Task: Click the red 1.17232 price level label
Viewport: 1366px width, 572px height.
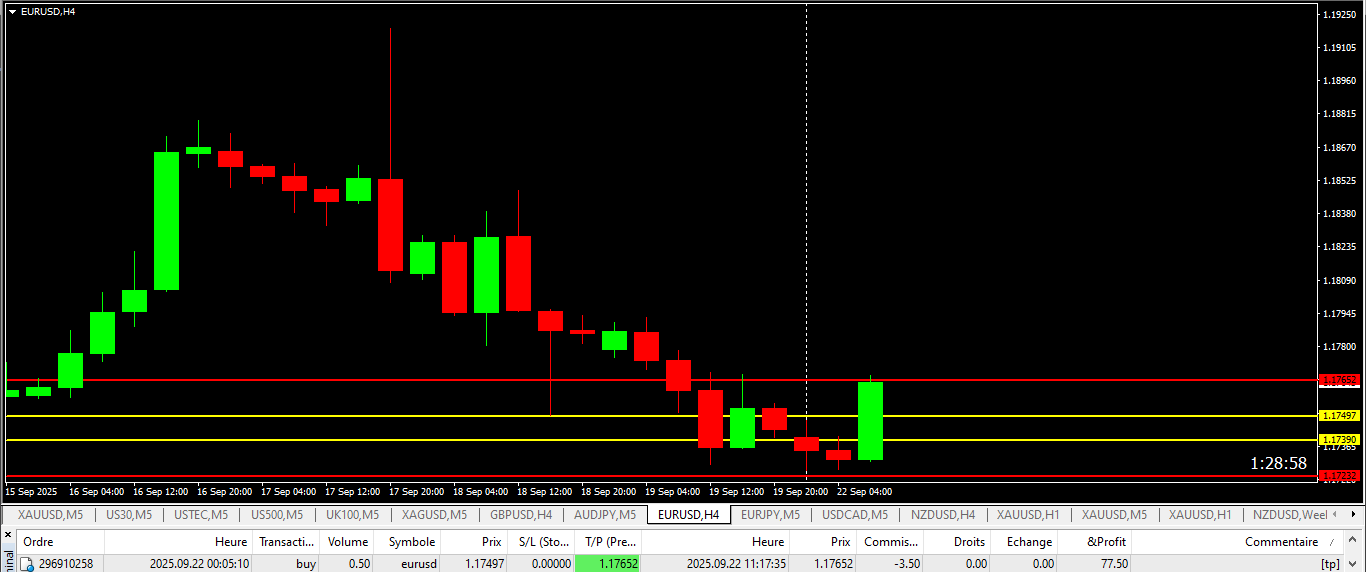Action: pos(1339,476)
